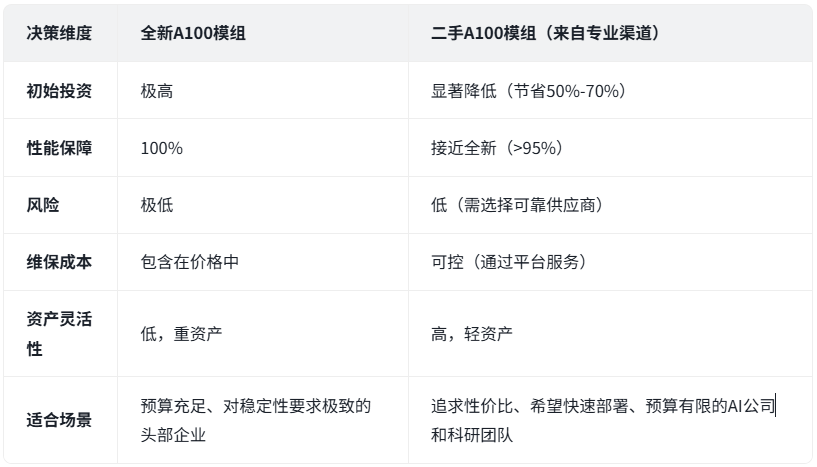
Task: Select the 初始投资 row label
Action: click(x=59, y=91)
